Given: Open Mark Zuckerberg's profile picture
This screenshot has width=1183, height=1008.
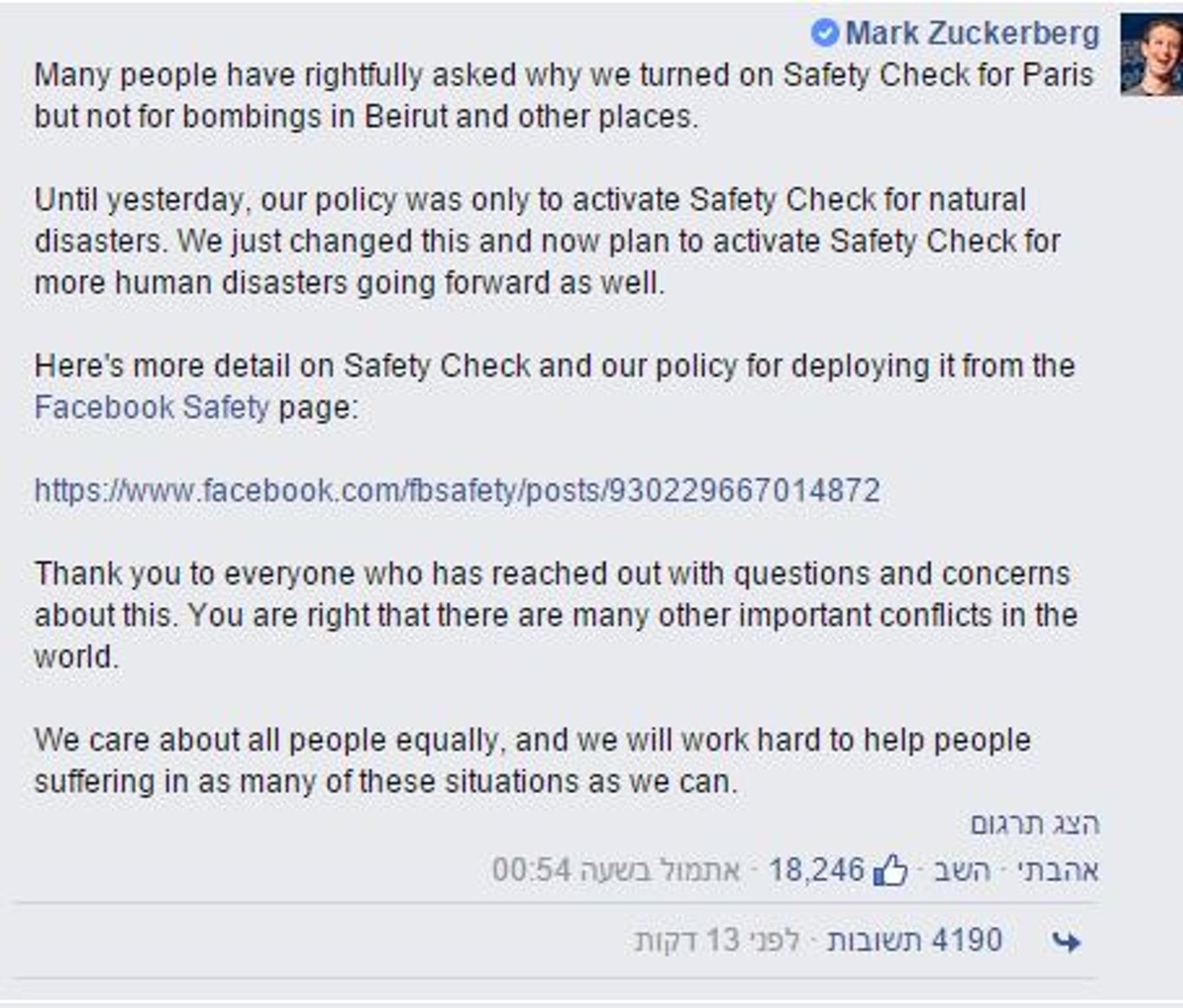Looking at the screenshot, I should [x=1151, y=55].
